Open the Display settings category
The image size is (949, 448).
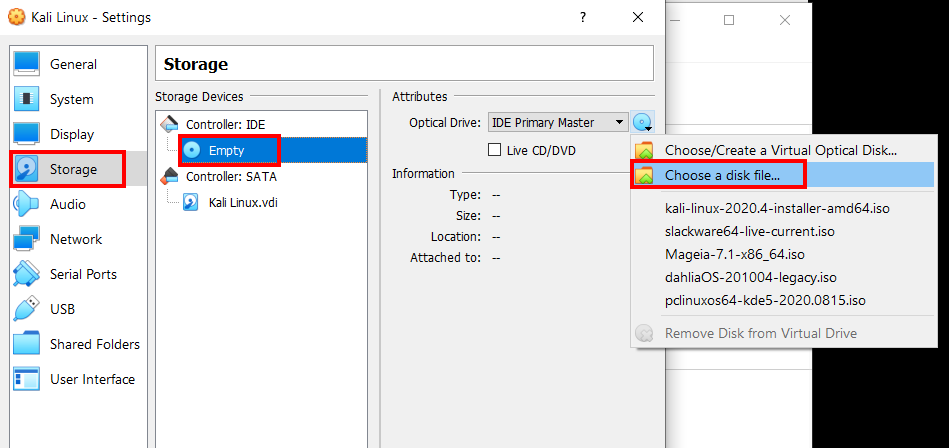pos(79,134)
